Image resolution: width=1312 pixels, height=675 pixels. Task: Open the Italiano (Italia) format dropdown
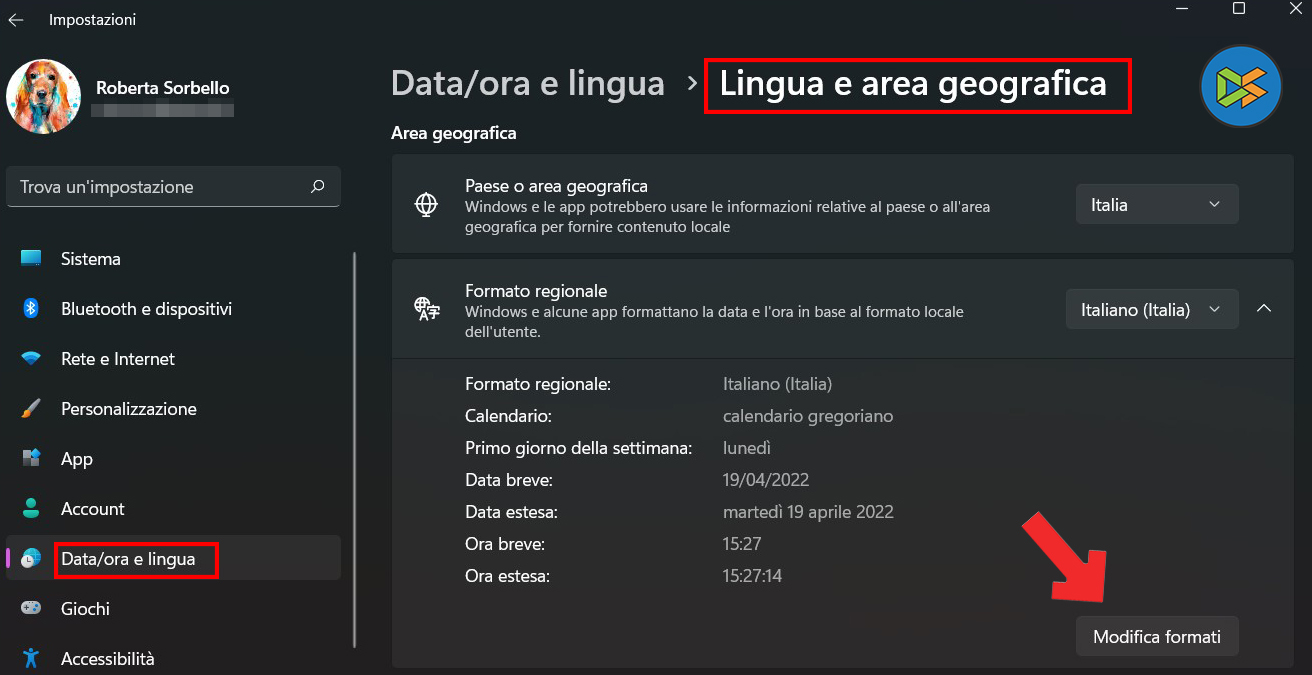click(1152, 310)
